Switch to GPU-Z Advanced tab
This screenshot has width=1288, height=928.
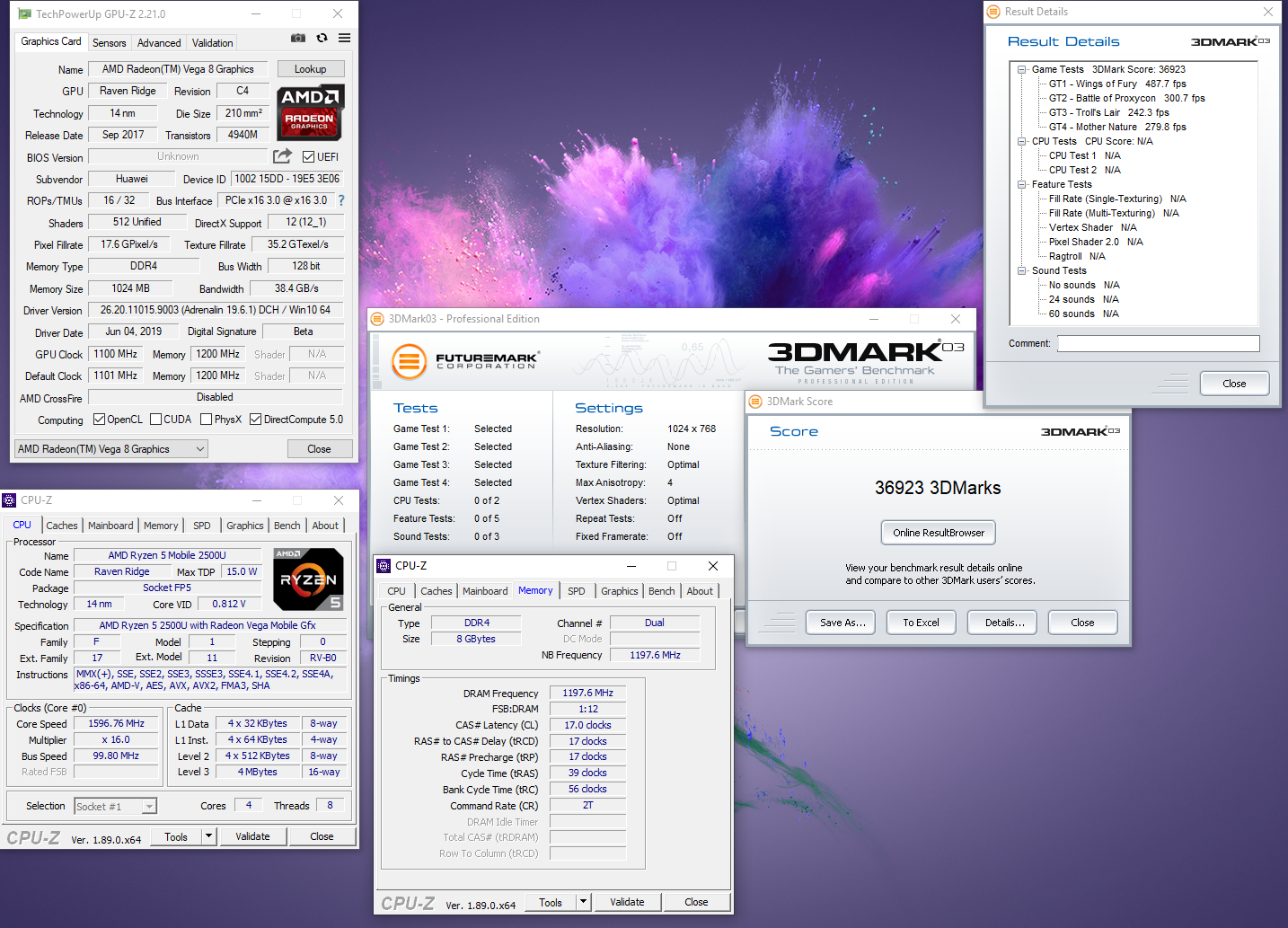point(159,43)
